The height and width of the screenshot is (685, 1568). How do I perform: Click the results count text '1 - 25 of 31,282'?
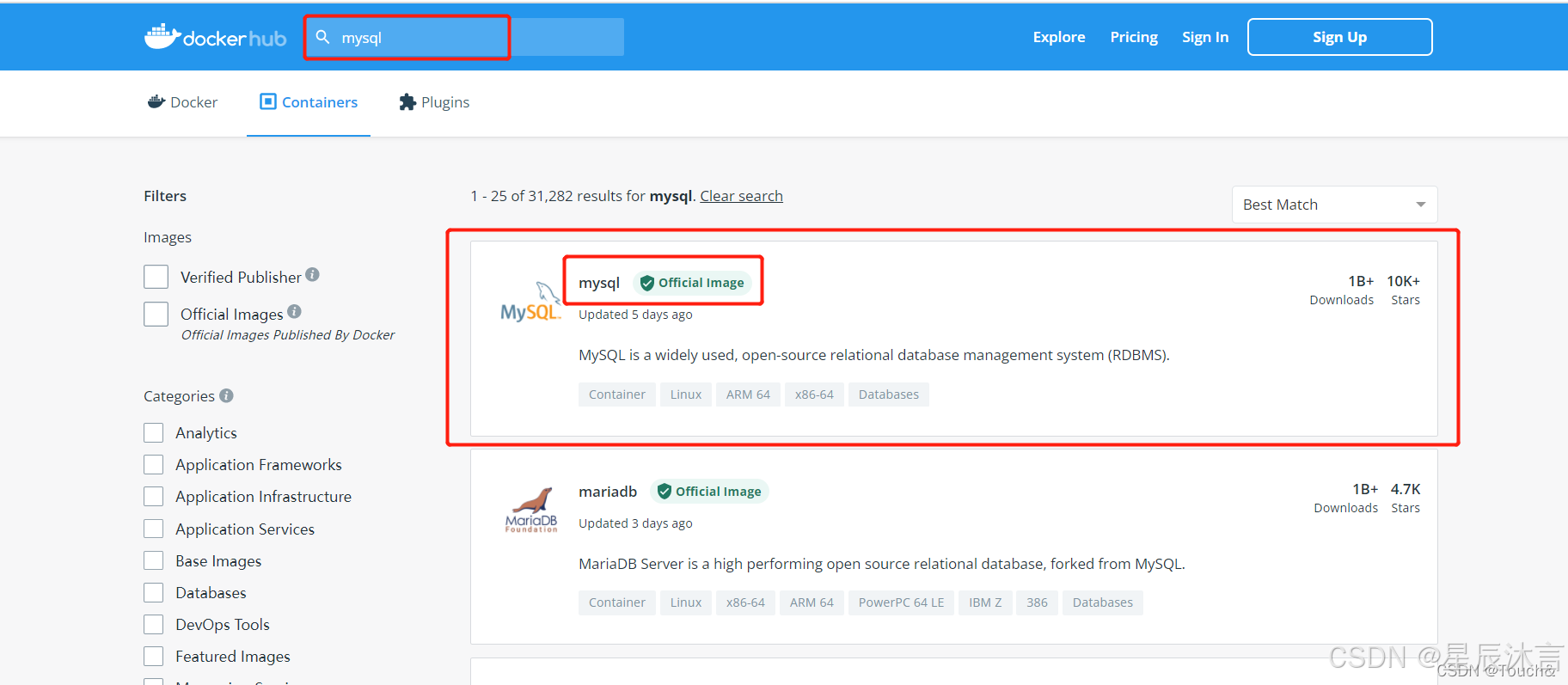pyautogui.click(x=522, y=196)
